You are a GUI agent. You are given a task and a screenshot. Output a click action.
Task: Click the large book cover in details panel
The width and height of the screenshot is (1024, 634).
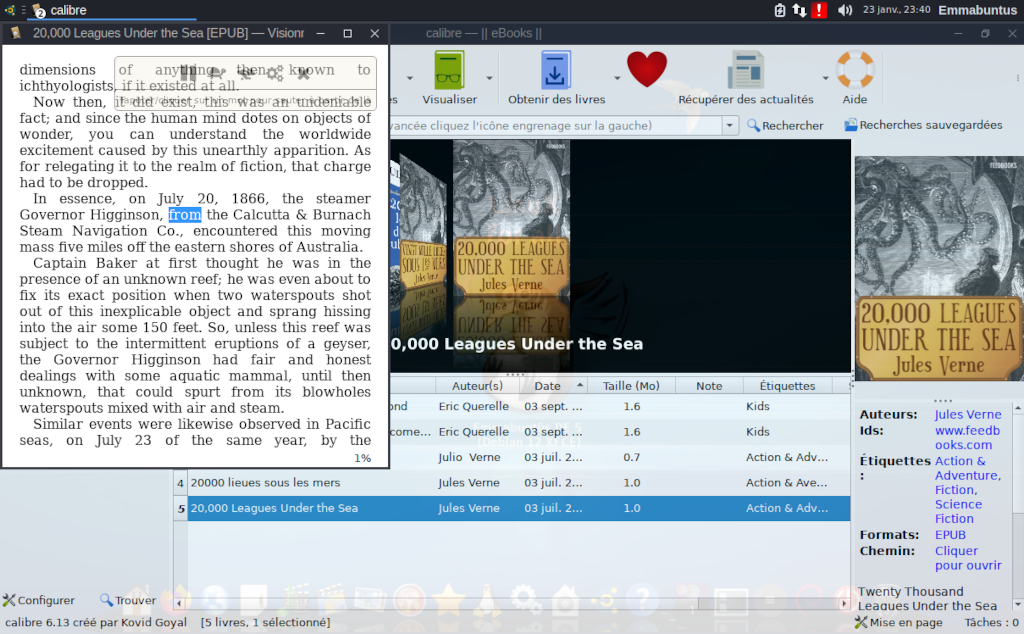[x=938, y=268]
